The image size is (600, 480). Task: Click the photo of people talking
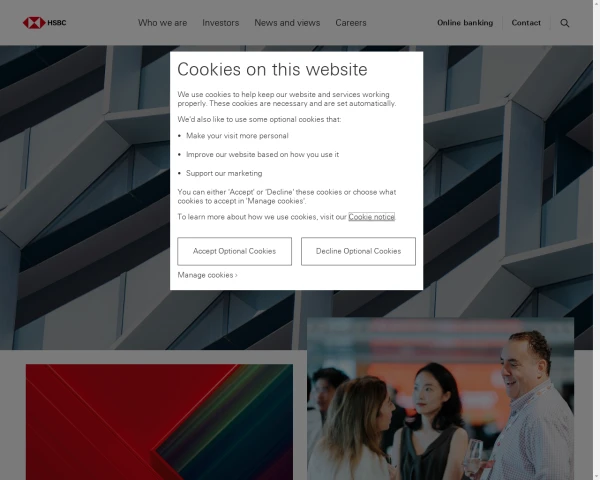pos(440,398)
